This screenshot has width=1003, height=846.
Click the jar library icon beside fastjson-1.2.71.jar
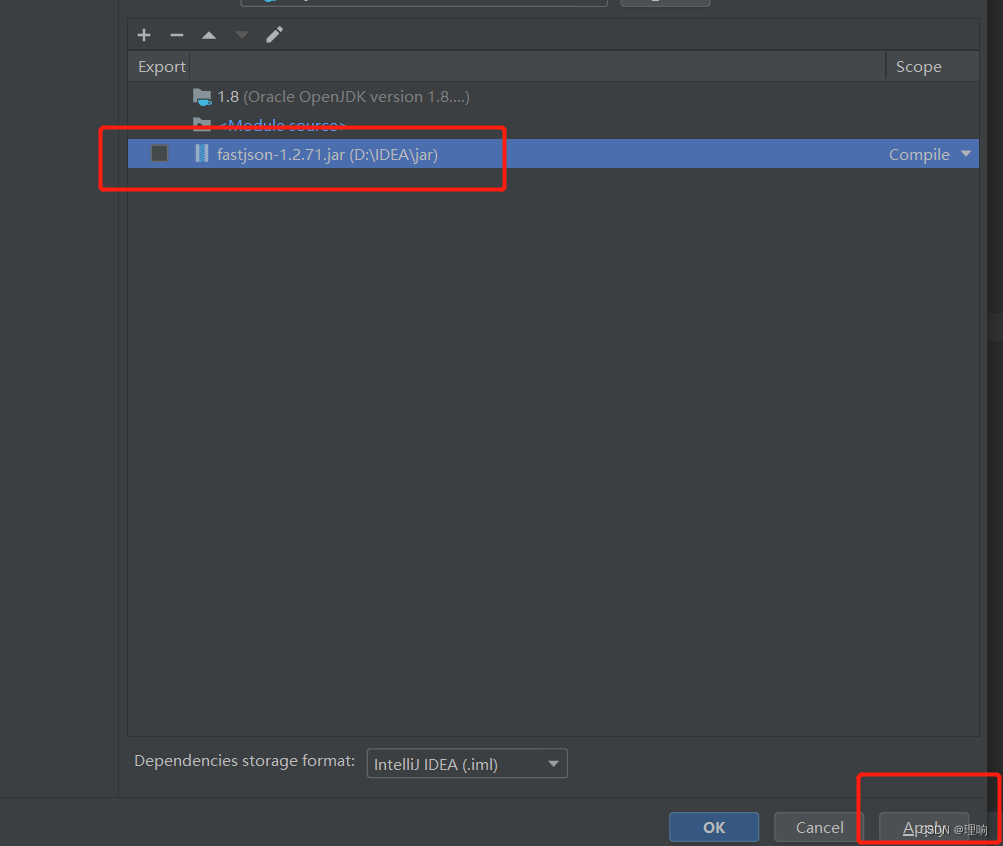click(x=201, y=154)
